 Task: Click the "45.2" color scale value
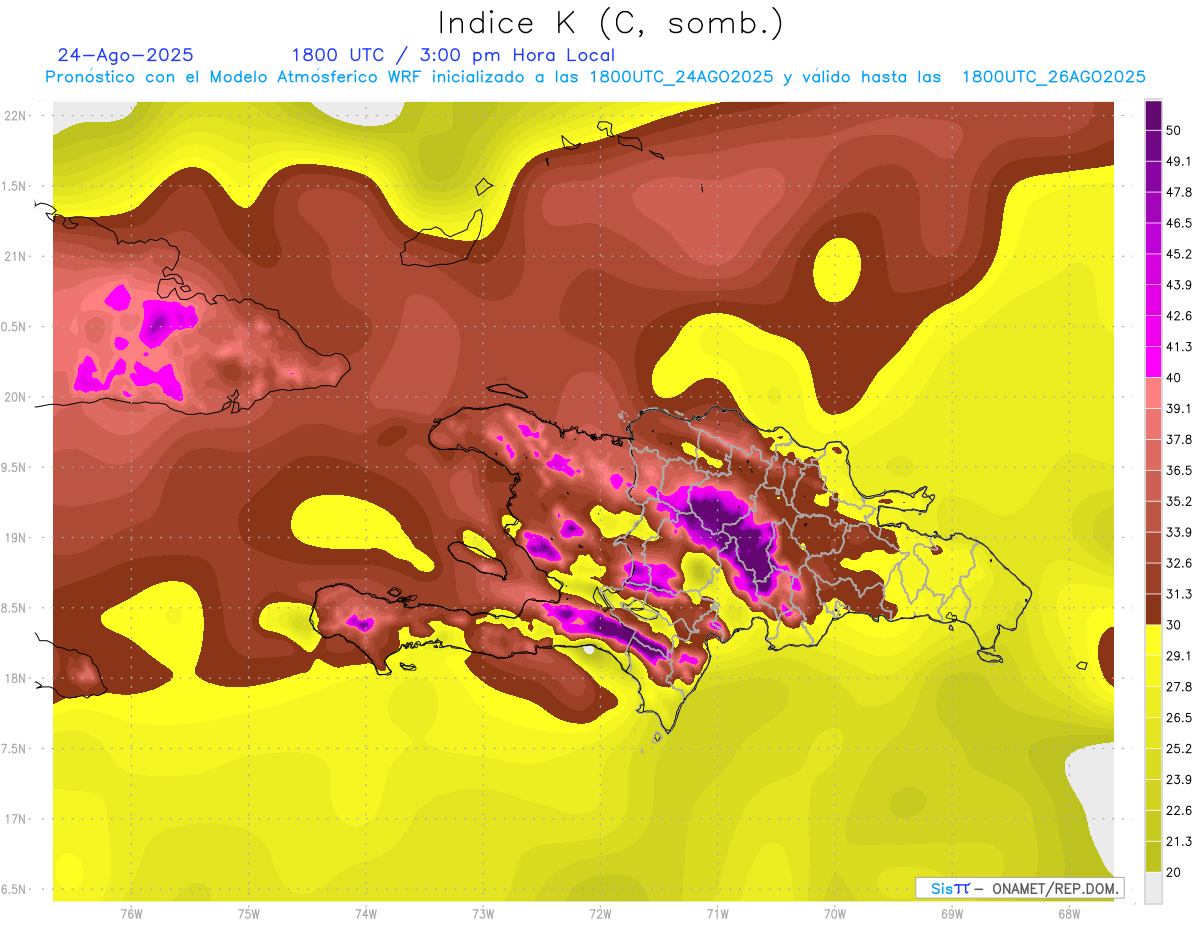pyautogui.click(x=1178, y=254)
